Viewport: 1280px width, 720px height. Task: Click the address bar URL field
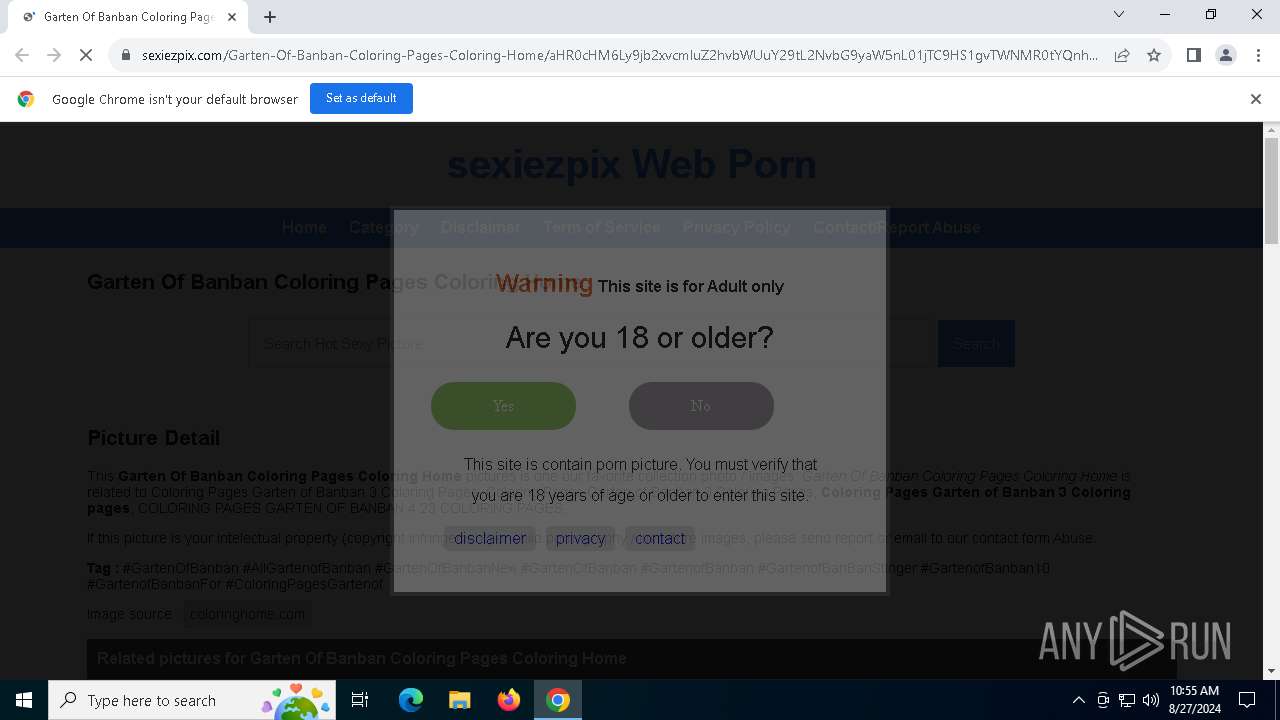click(620, 55)
